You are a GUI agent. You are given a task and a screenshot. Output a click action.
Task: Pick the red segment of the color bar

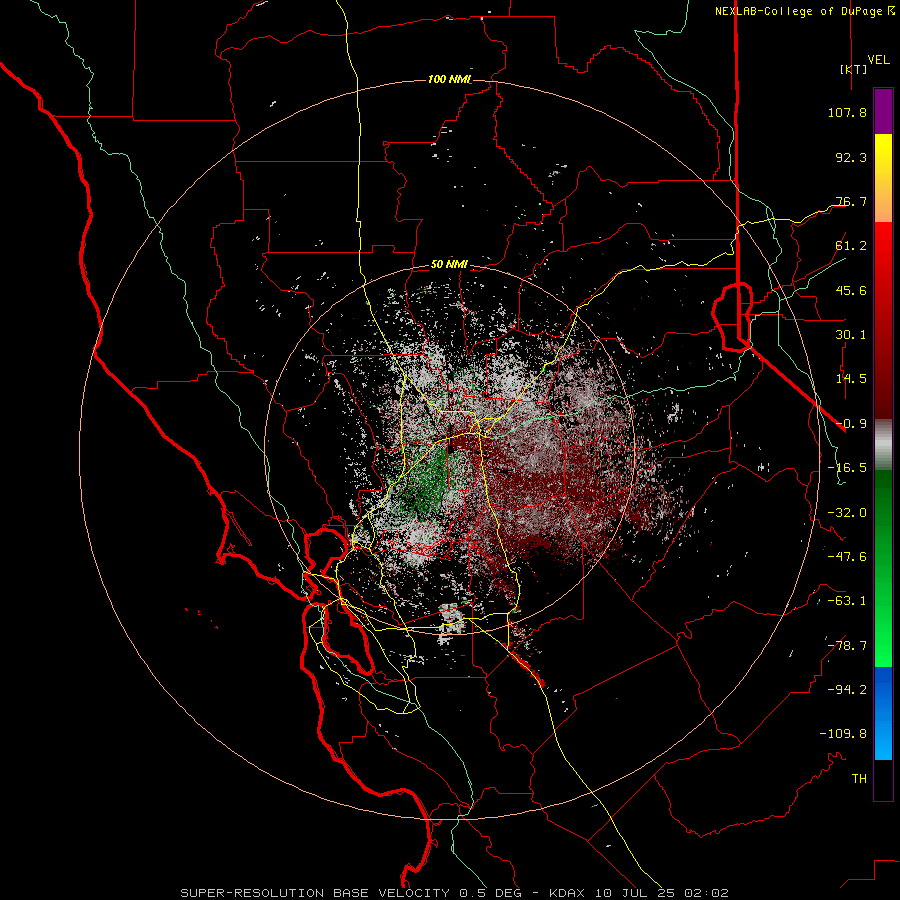[x=883, y=320]
